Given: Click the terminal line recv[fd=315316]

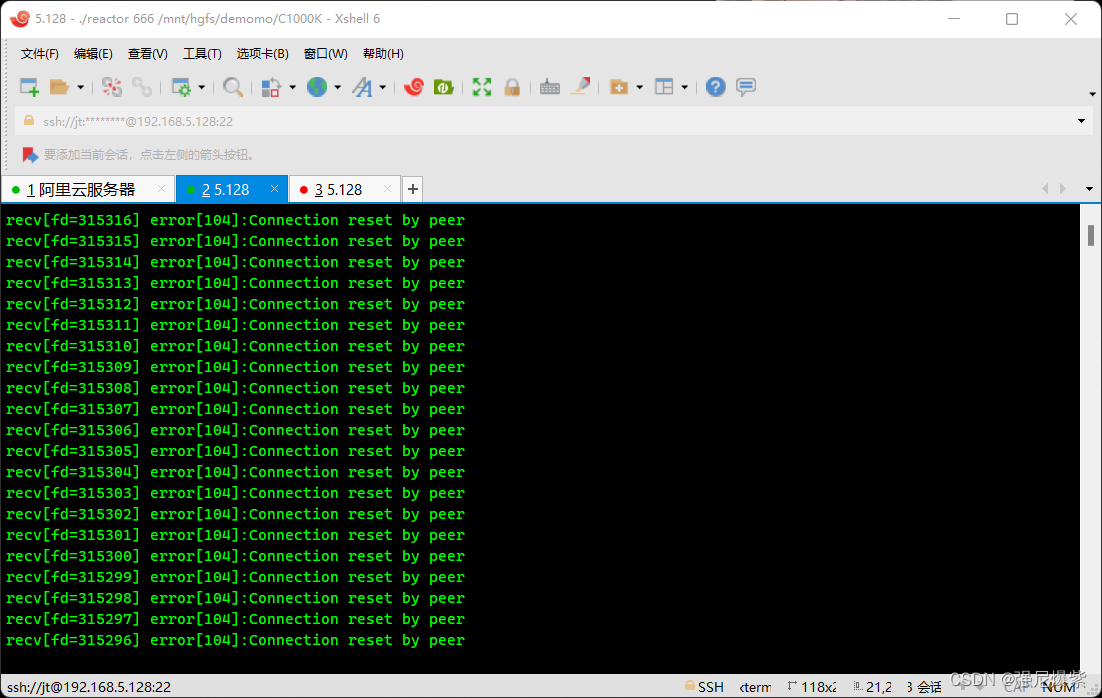Looking at the screenshot, I should click(x=235, y=220).
